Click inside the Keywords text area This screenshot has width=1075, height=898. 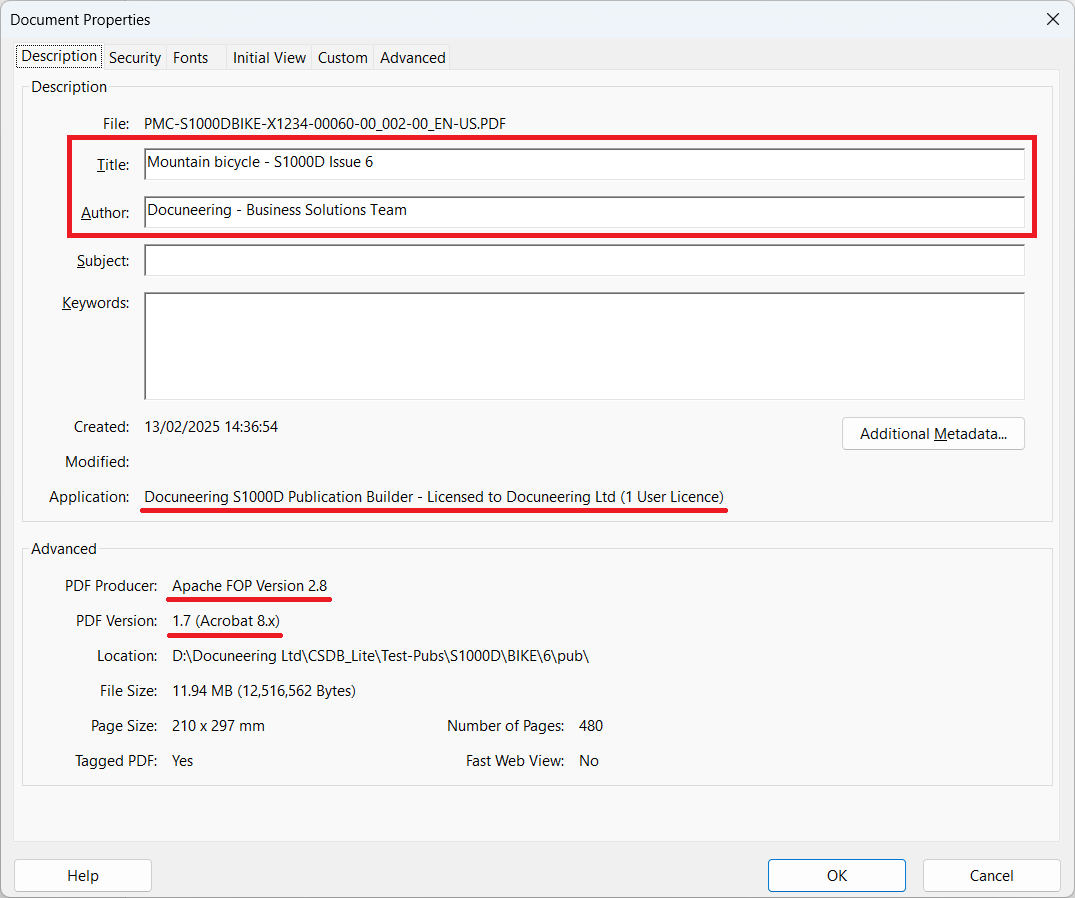click(584, 345)
